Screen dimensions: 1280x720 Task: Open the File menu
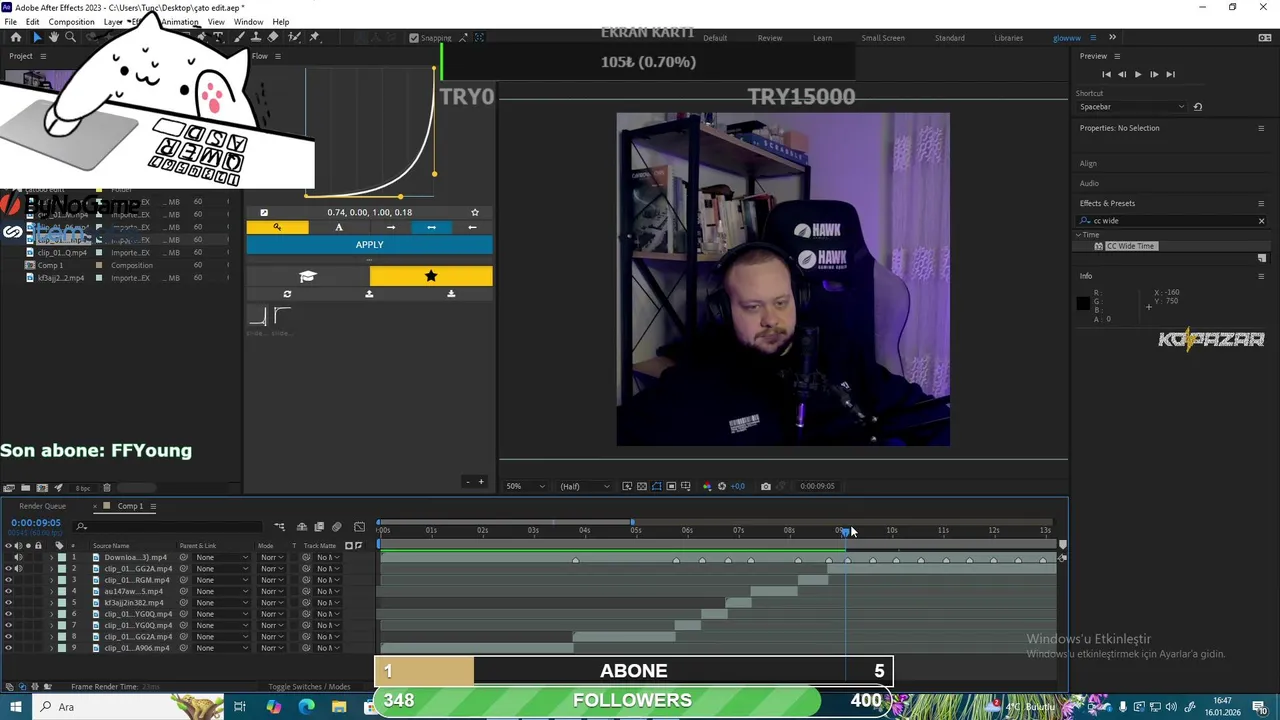(x=10, y=22)
